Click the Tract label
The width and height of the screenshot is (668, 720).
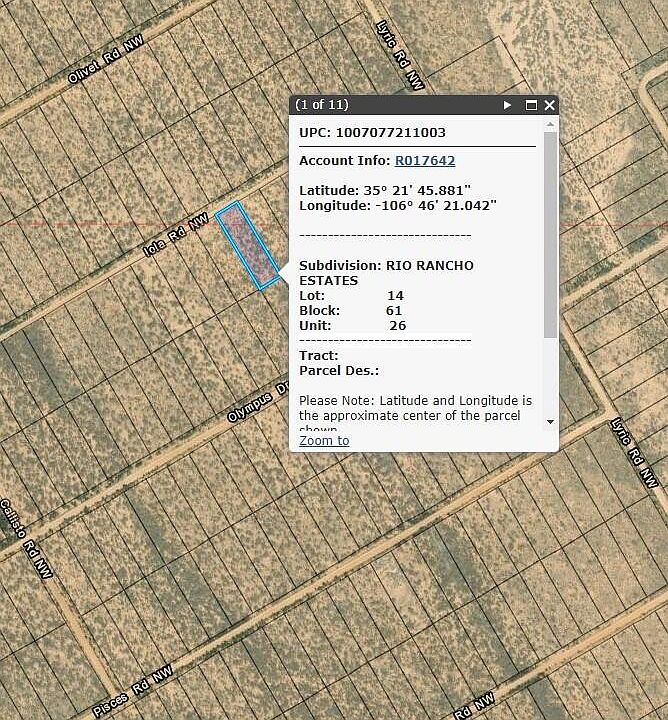tap(319, 355)
